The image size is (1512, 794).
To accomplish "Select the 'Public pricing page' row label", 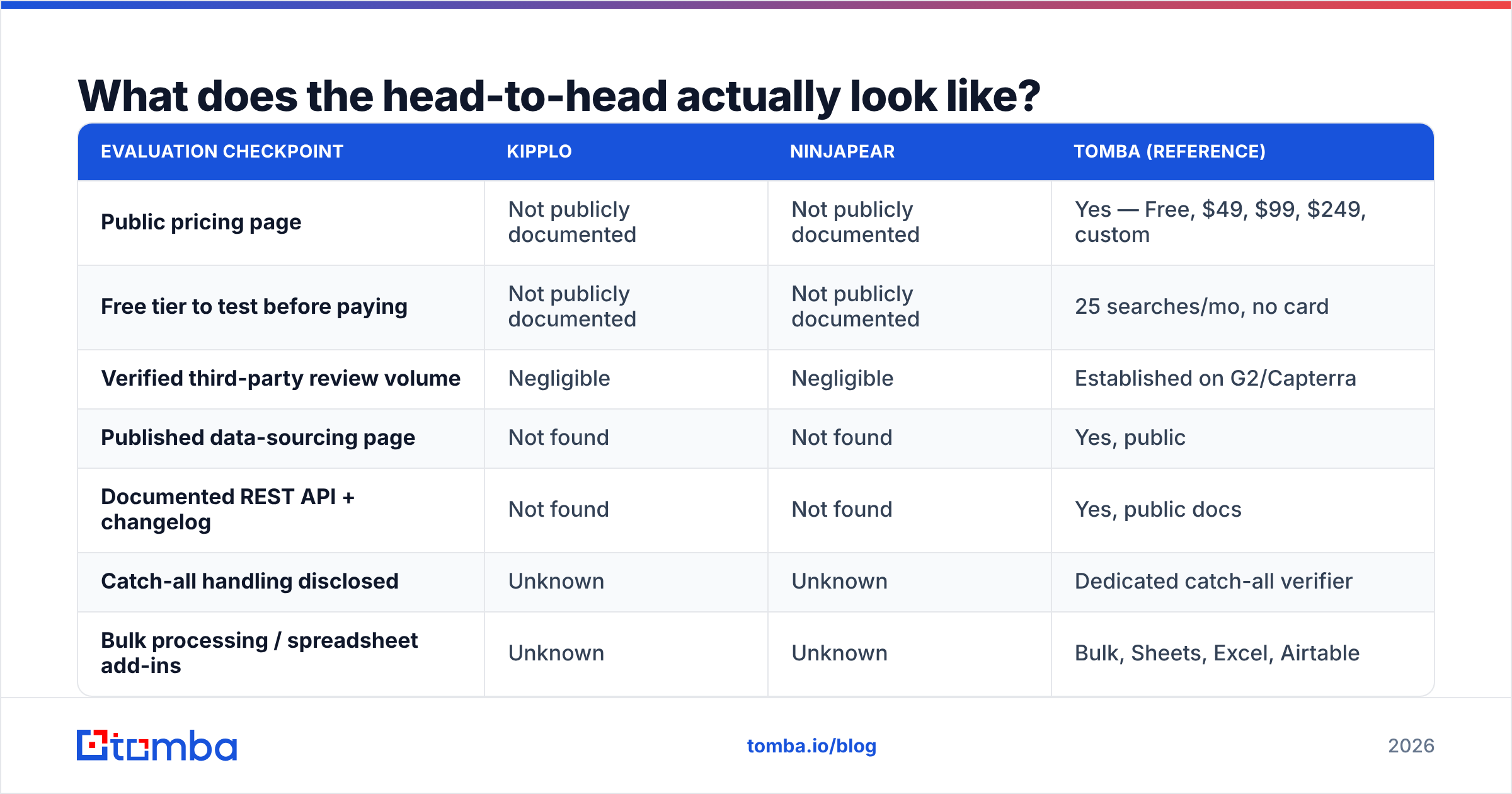I will 201,222.
